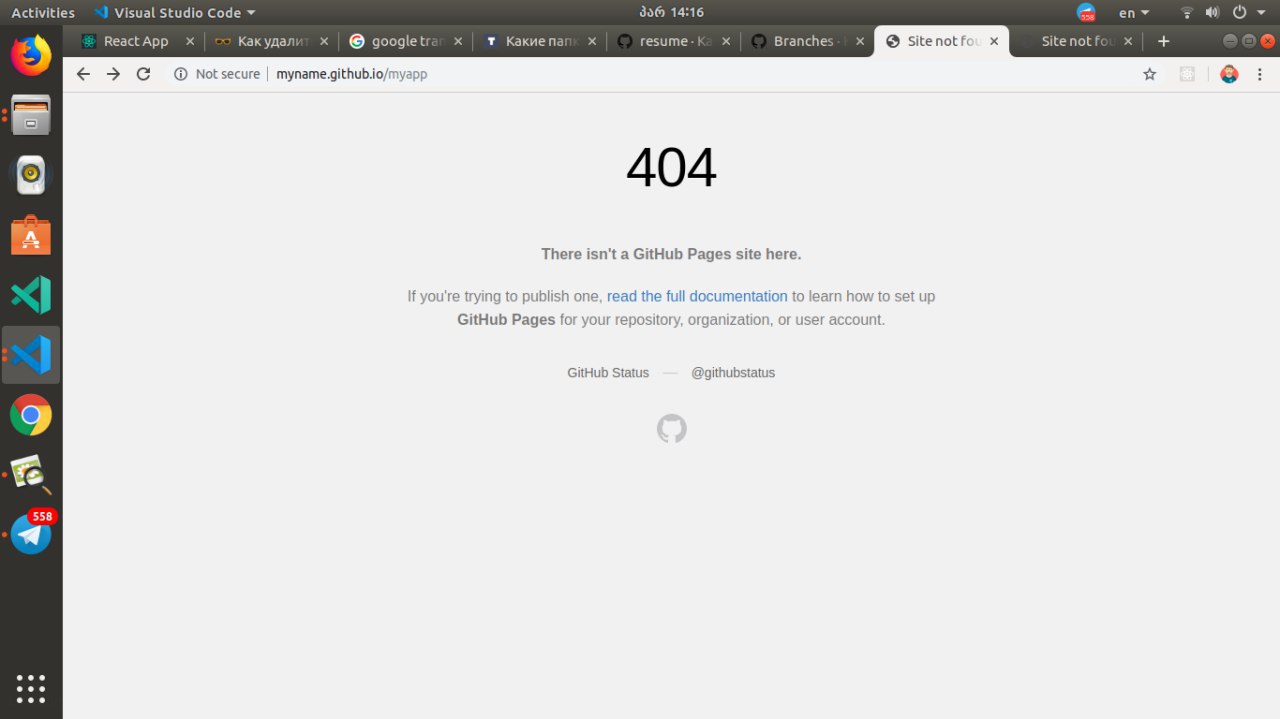Click the volume speaker icon in top bar
Viewport: 1280px width, 719px height.
(1212, 13)
